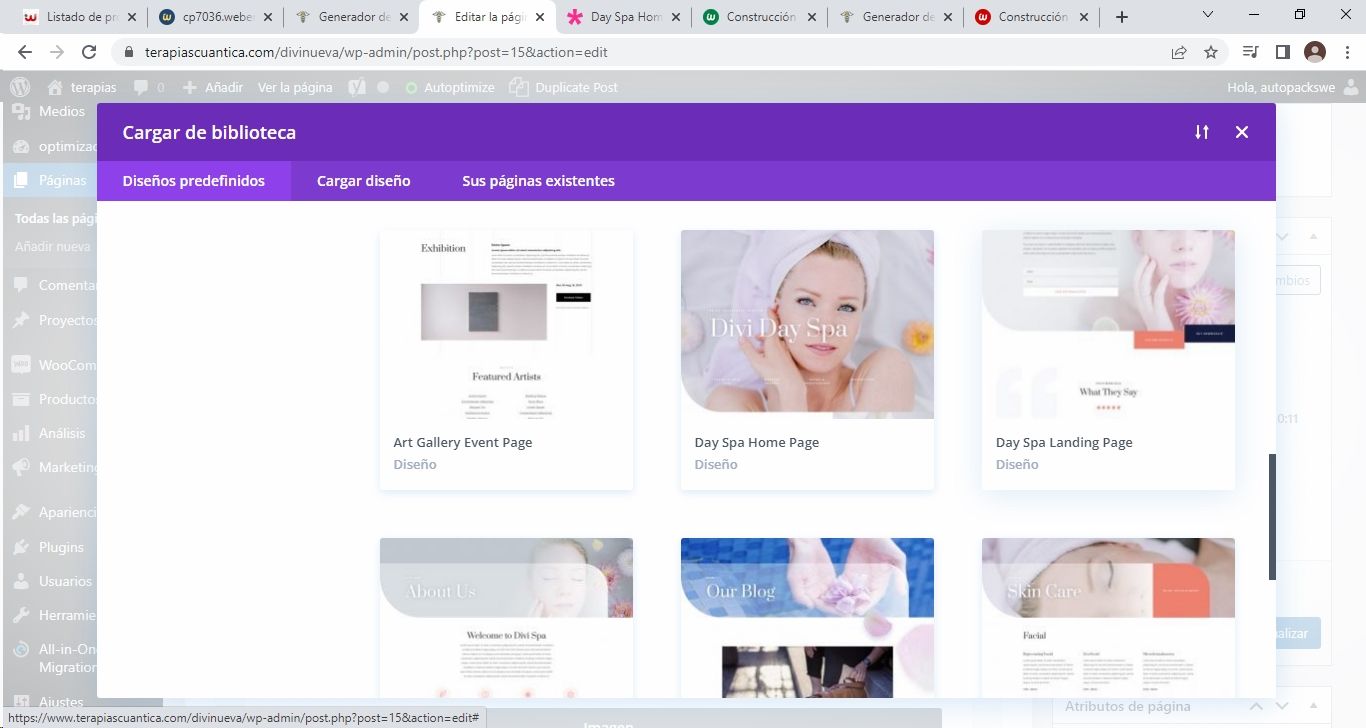1366x728 pixels.
Task: Open a new browser tab
Action: 1122,17
